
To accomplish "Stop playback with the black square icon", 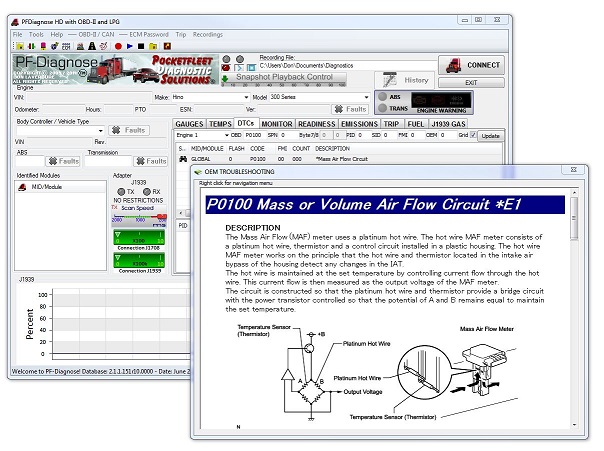I will coord(141,46).
